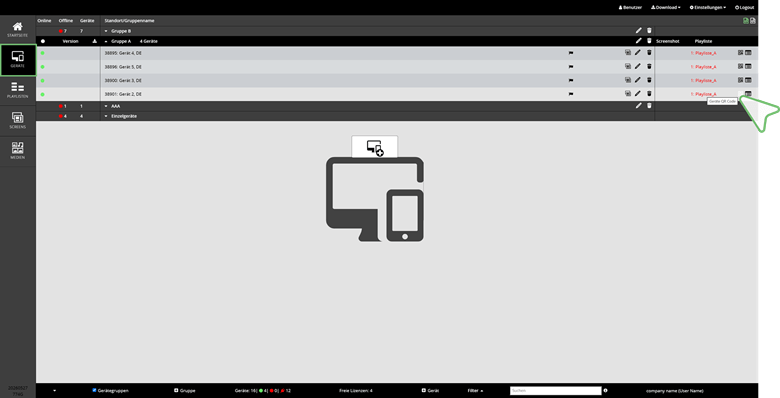This screenshot has height=398, width=780.
Task: Open the Download menu
Action: click(666, 7)
